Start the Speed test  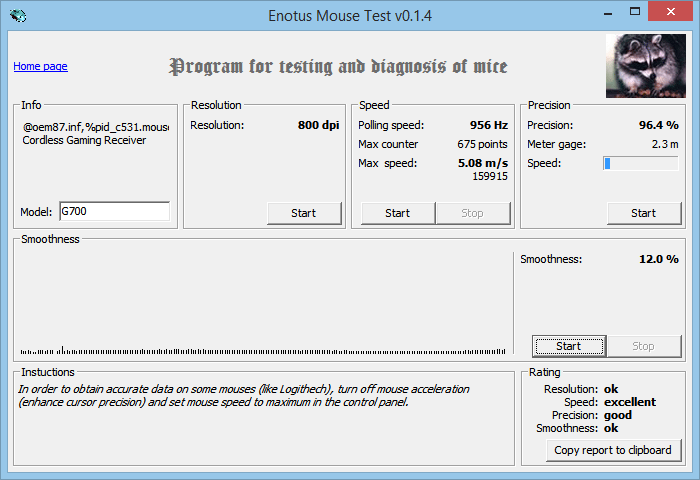(x=397, y=213)
